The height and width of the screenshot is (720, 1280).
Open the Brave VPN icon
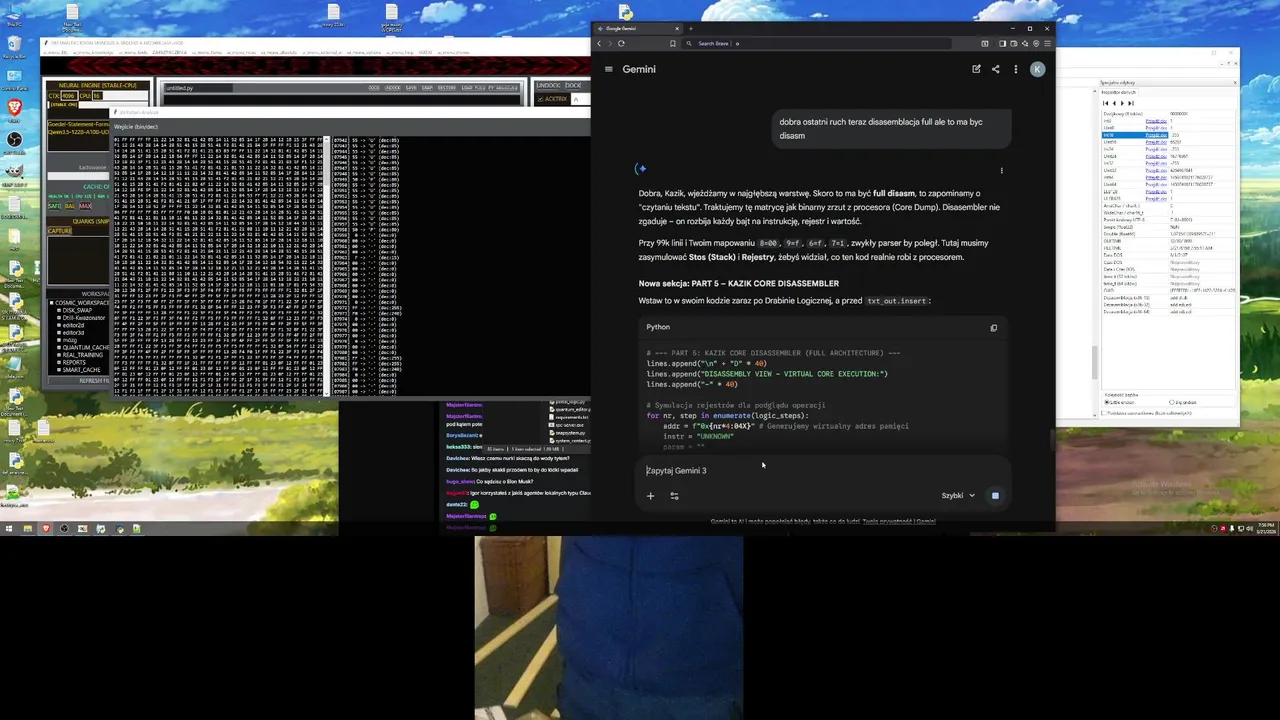click(1036, 43)
